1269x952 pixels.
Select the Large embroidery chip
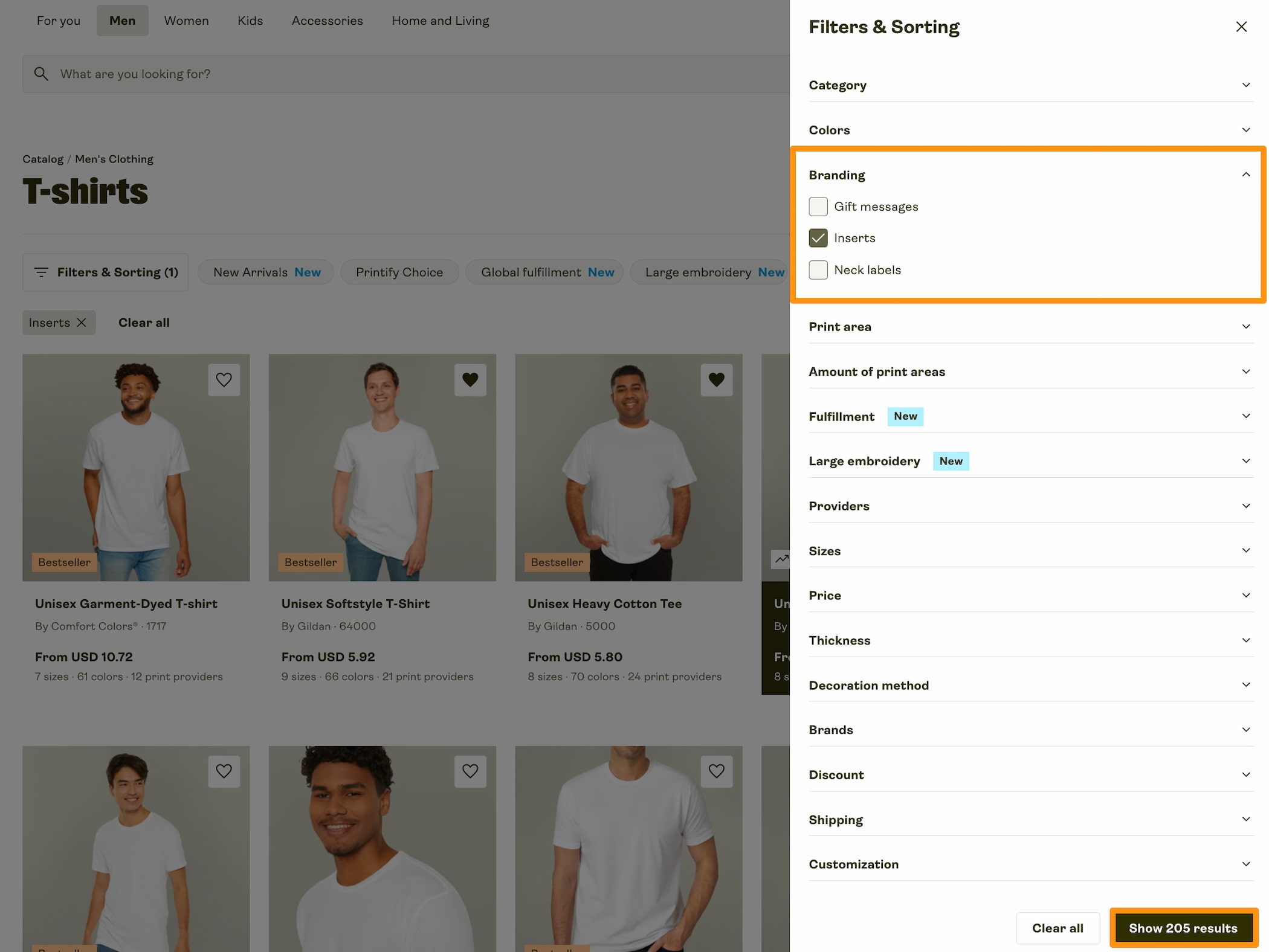710,272
